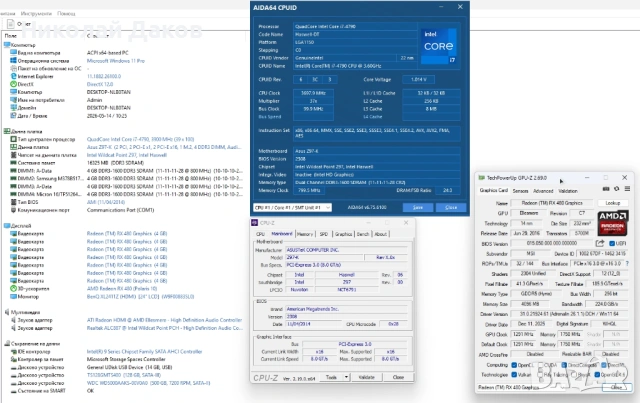Collapse the Display category in AIDA64 list

(x=6, y=226)
